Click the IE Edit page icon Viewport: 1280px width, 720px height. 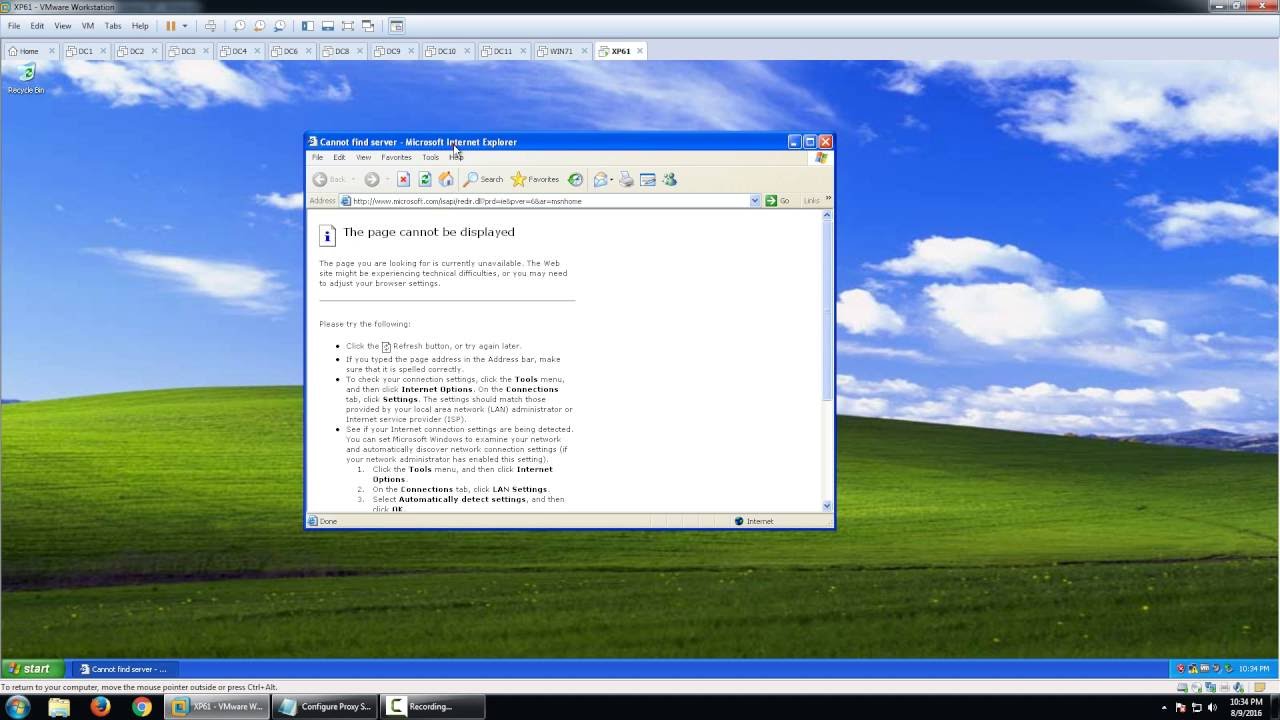click(x=648, y=179)
